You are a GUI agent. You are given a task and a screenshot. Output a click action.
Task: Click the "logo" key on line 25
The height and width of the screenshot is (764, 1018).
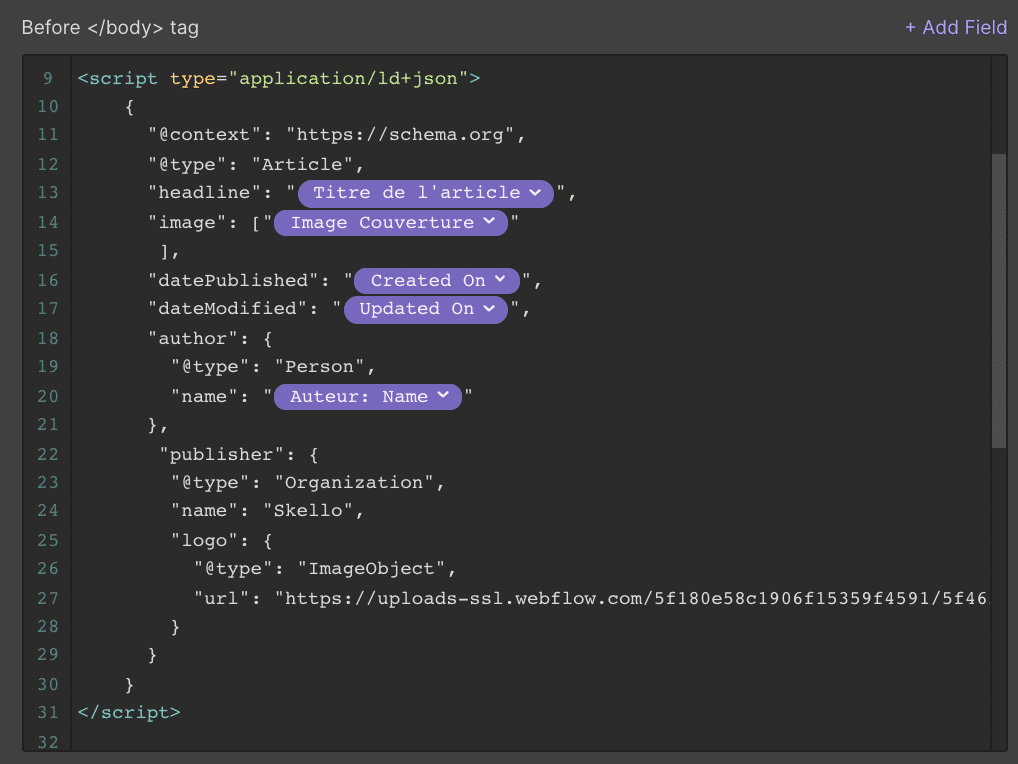pos(205,541)
